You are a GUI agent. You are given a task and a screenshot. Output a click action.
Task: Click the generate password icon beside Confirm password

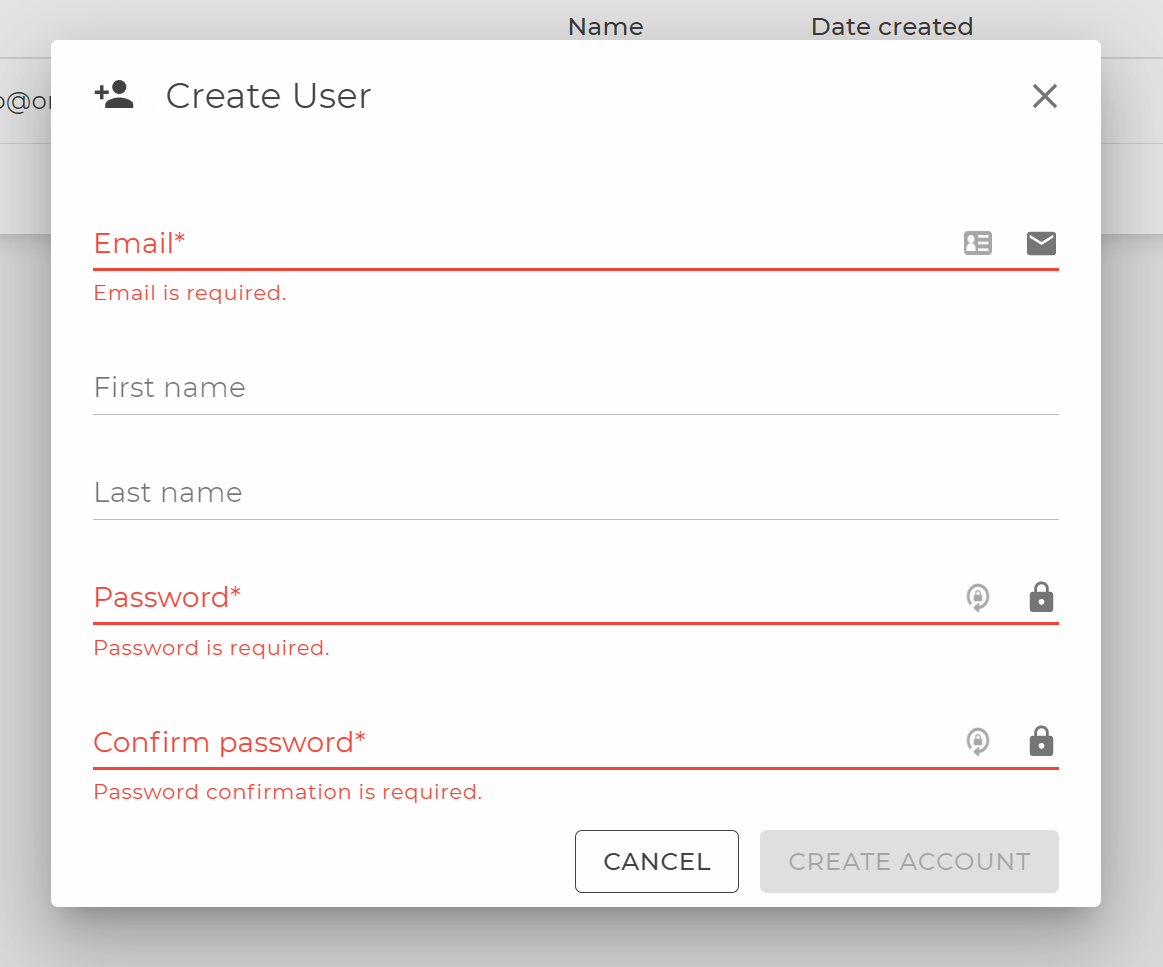pyautogui.click(x=978, y=742)
